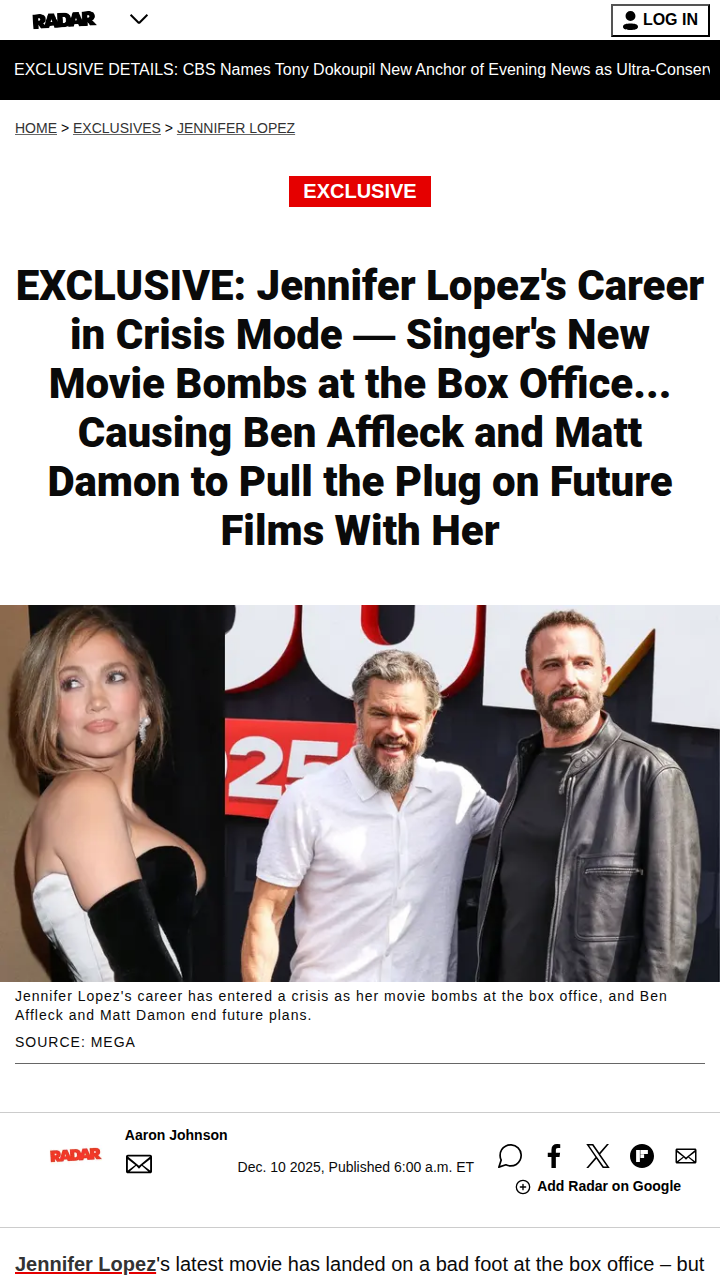The width and height of the screenshot is (720, 1280).
Task: Click the article headline text
Action: [x=360, y=408]
